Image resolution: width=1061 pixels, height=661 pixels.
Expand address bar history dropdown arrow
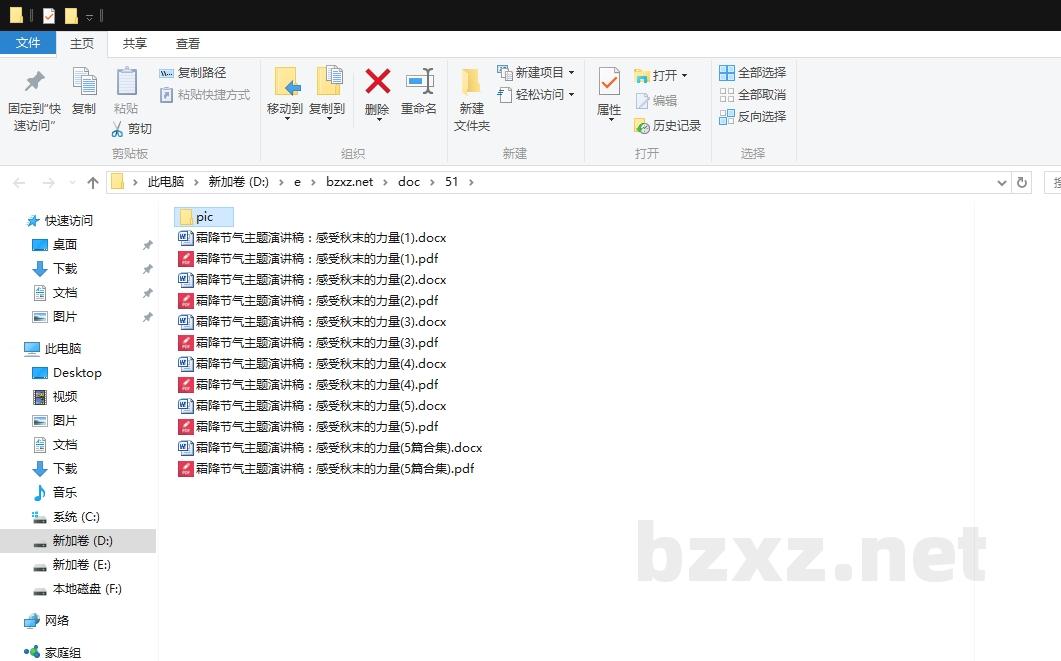[1002, 182]
